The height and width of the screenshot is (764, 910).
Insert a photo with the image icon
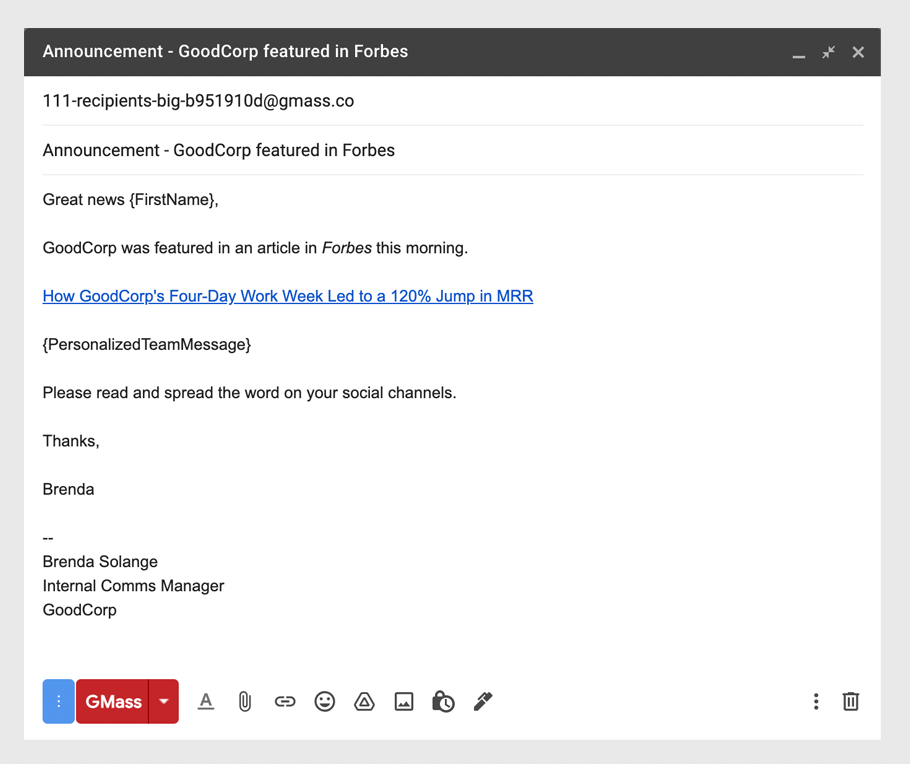(x=404, y=701)
